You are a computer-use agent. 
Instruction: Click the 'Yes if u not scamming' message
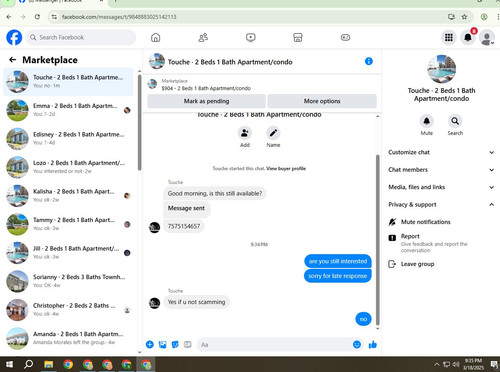(196, 302)
